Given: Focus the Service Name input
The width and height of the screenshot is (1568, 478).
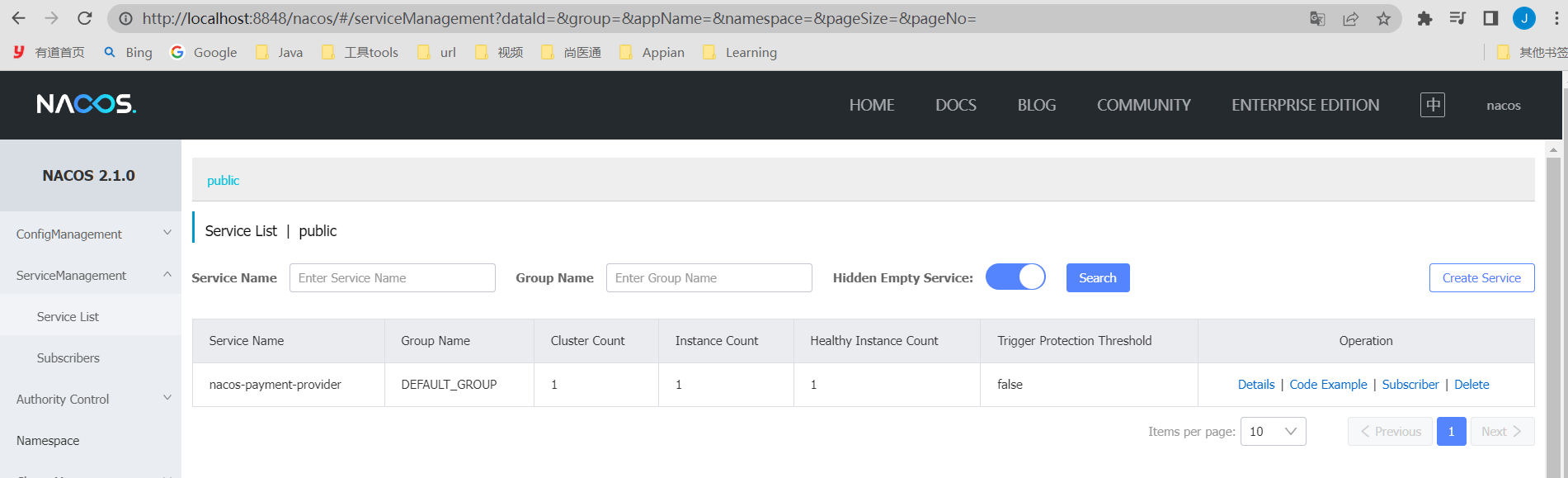Looking at the screenshot, I should coord(392,277).
